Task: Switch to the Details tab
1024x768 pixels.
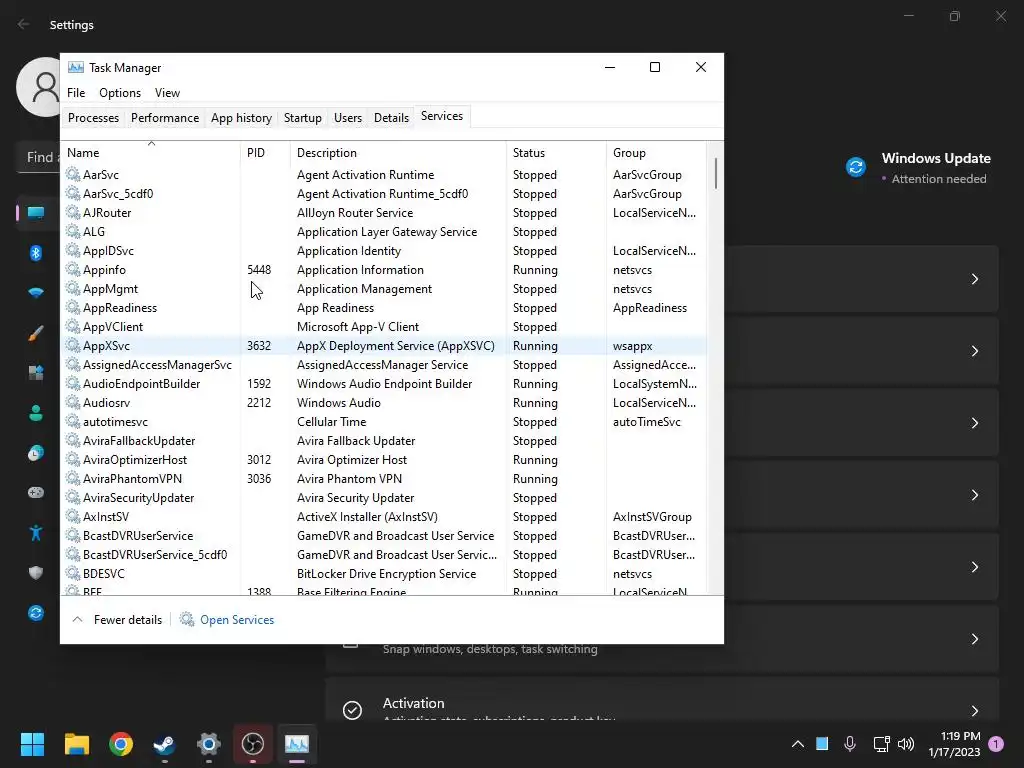Action: coord(391,118)
